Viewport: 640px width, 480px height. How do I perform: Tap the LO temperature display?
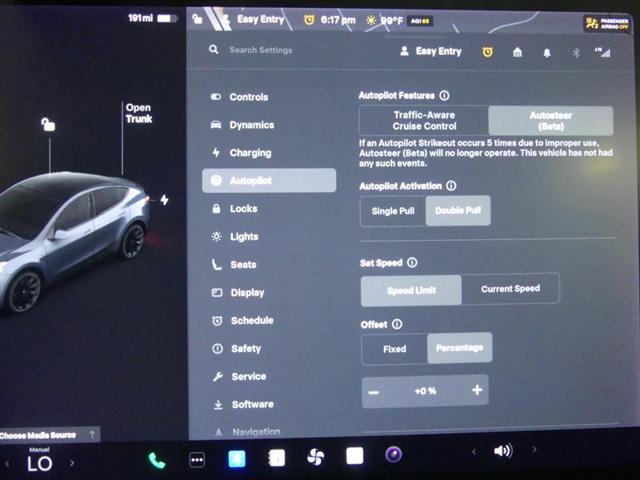(40, 464)
